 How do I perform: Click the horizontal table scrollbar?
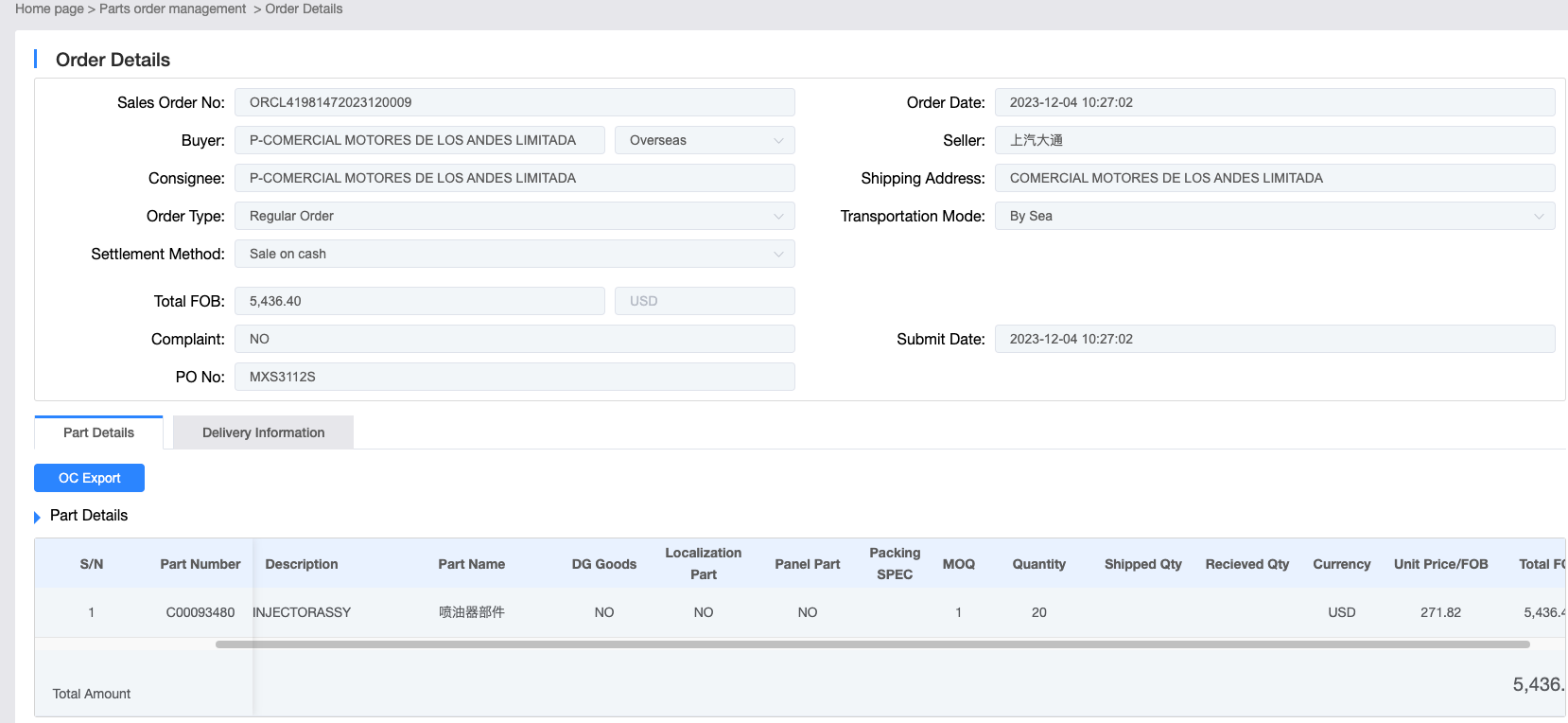point(872,644)
